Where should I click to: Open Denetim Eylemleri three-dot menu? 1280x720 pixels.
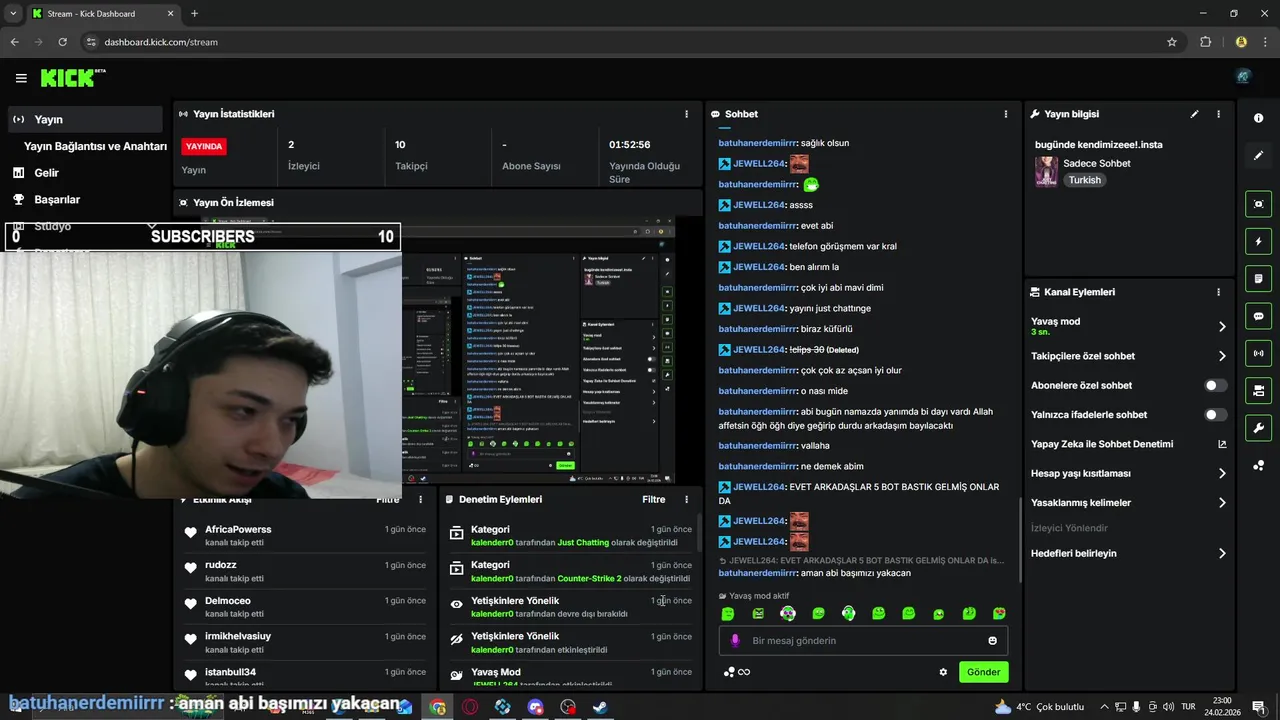click(x=686, y=499)
